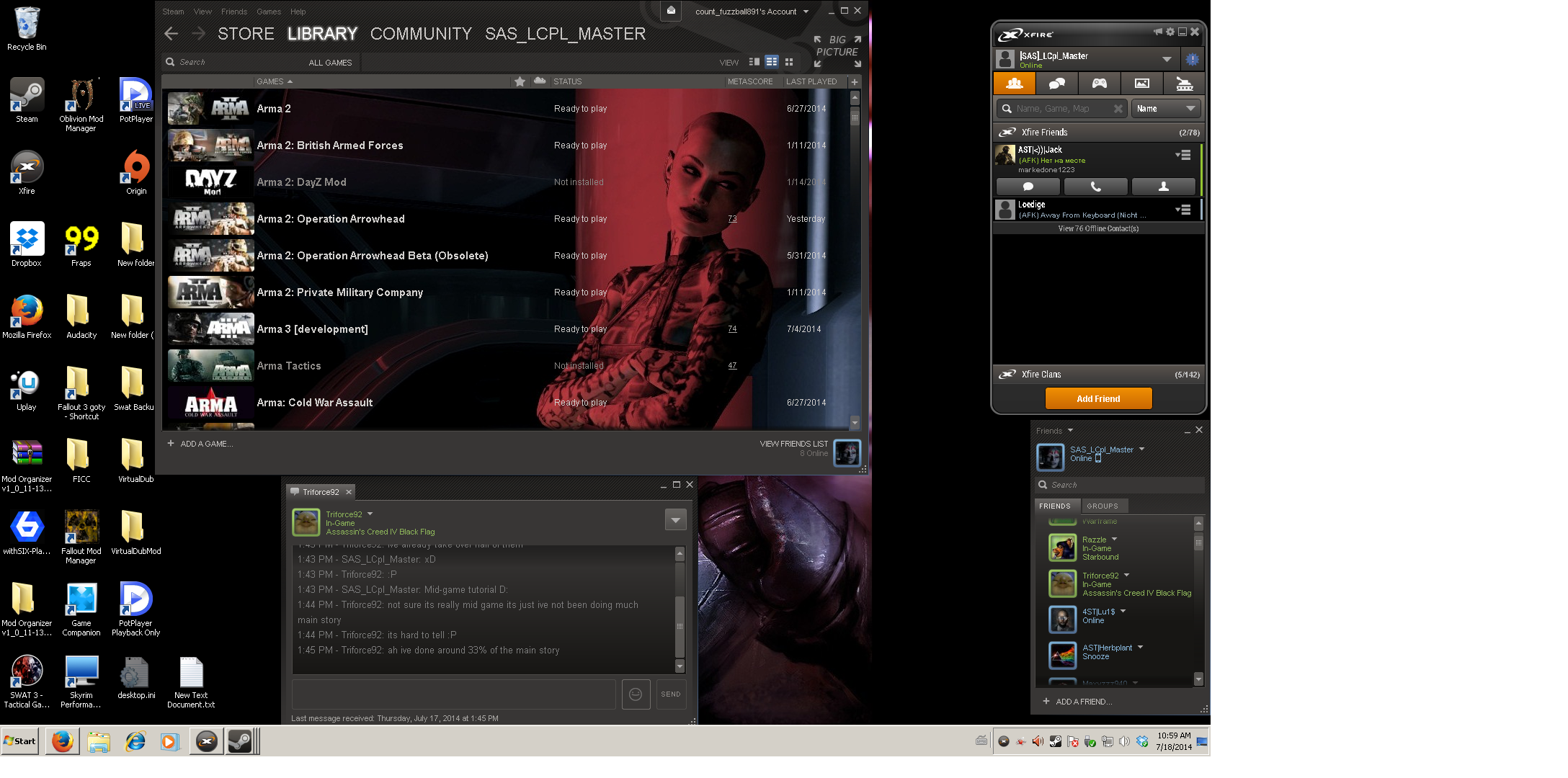Screen dimensions: 1568x778
Task: Click Xfire Name, Game, Map search box
Action: (1062, 109)
